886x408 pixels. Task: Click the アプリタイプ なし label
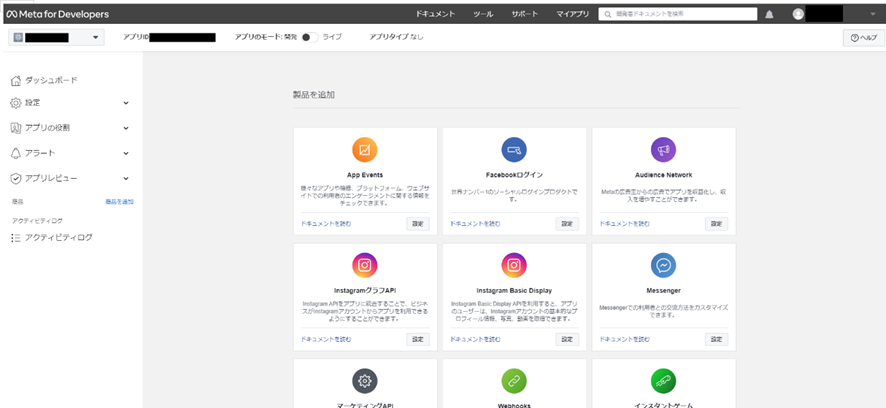tap(396, 37)
